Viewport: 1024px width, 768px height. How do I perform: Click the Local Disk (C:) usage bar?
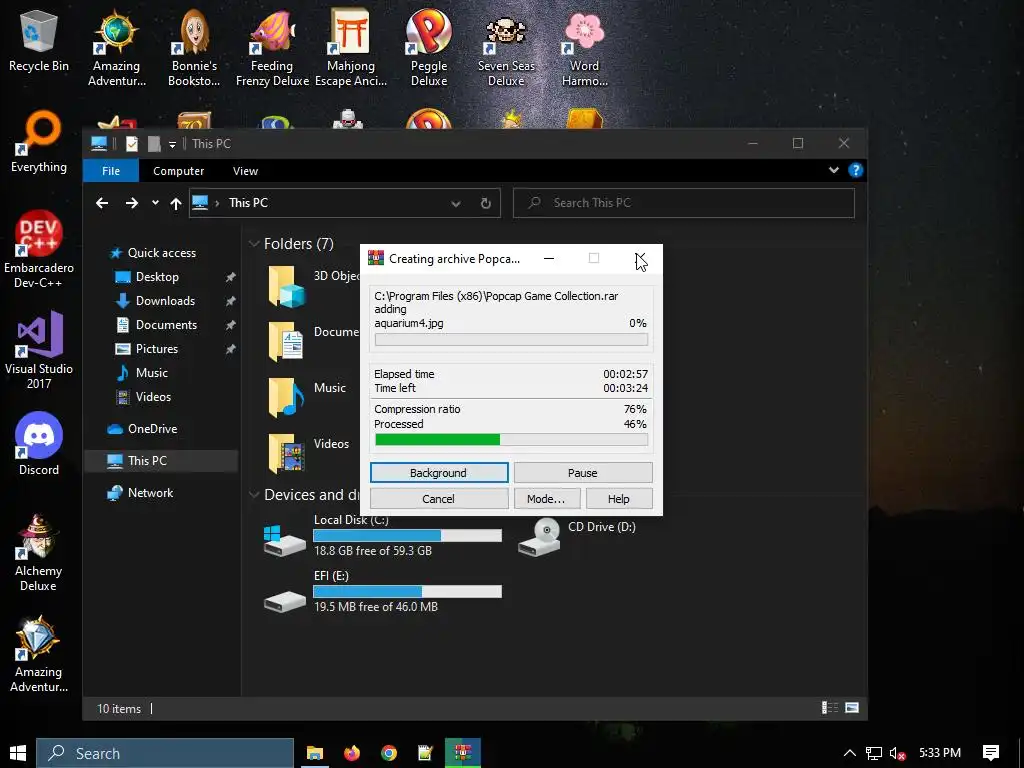pyautogui.click(x=407, y=536)
